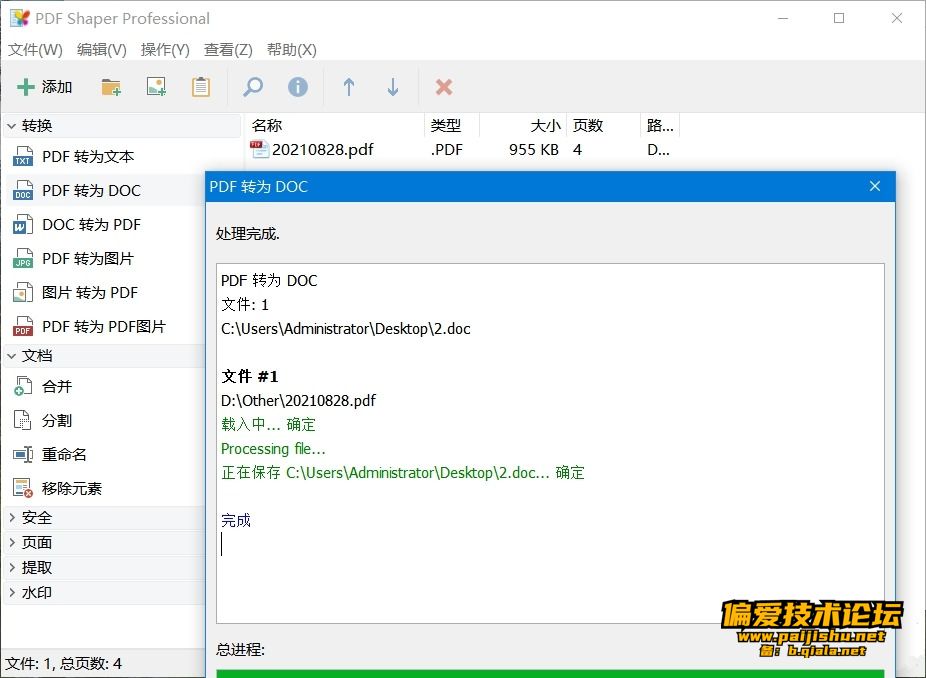Viewport: 926px width, 678px height.
Task: Click status bar text 文件: 1, 总页数: 4
Action: click(x=64, y=664)
